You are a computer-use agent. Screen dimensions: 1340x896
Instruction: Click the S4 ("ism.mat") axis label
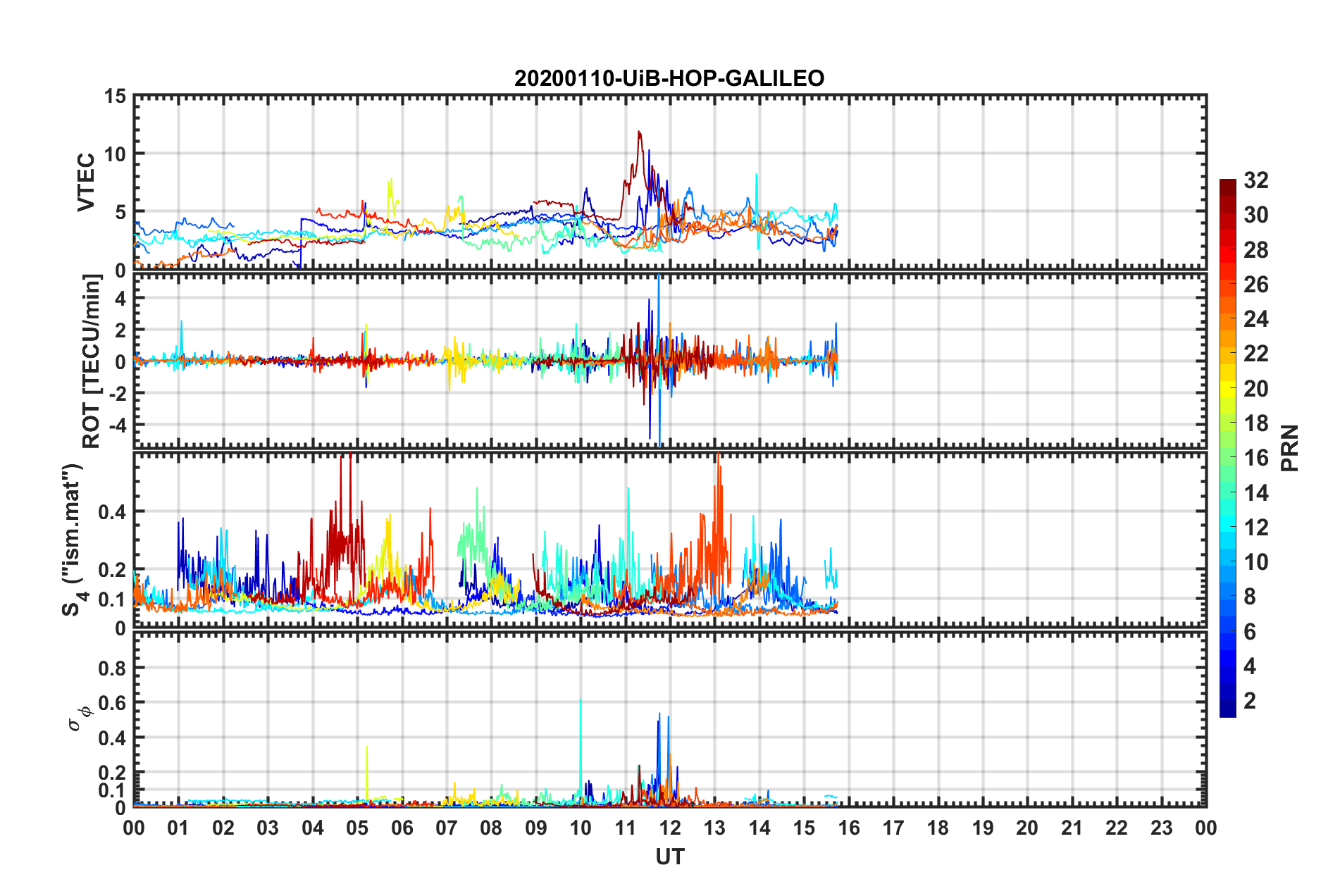click(x=73, y=540)
